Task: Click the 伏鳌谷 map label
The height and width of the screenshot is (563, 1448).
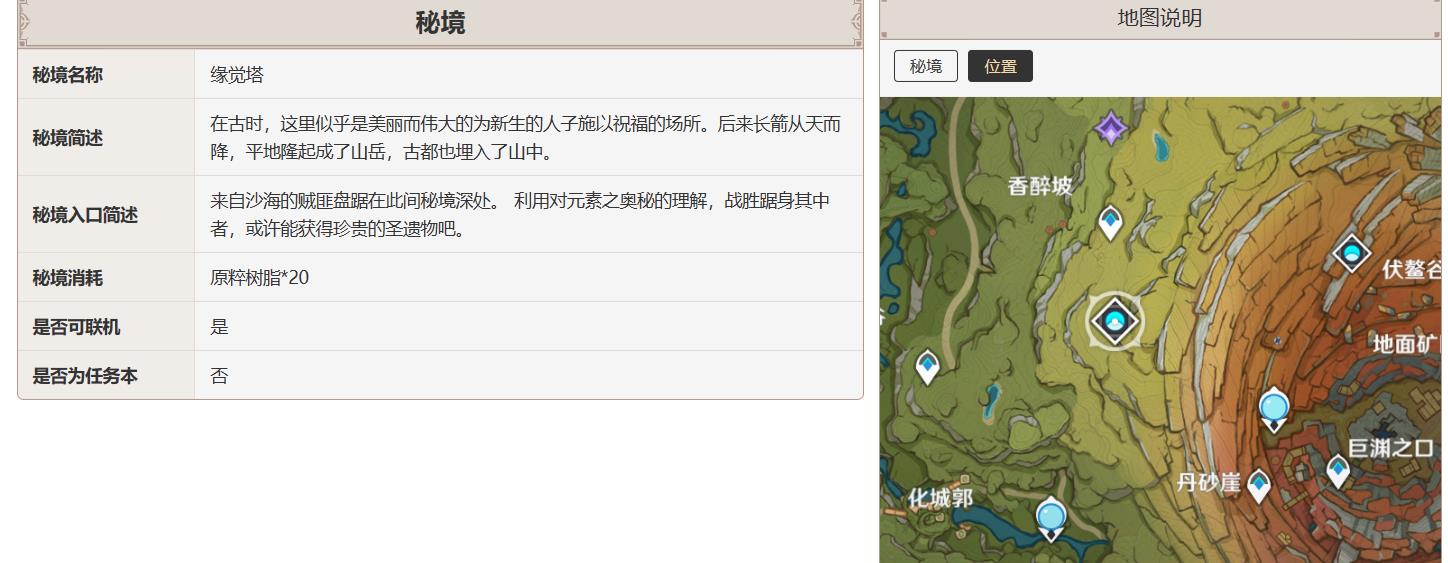Action: [1412, 269]
